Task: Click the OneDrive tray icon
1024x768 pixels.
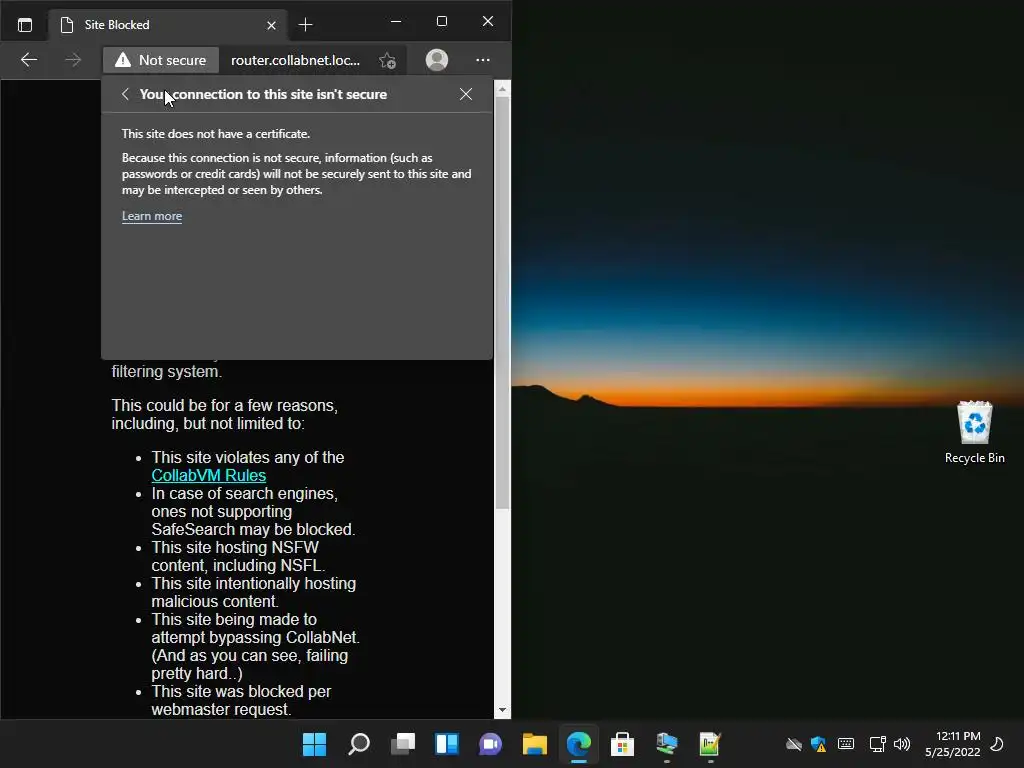Action: tap(793, 744)
